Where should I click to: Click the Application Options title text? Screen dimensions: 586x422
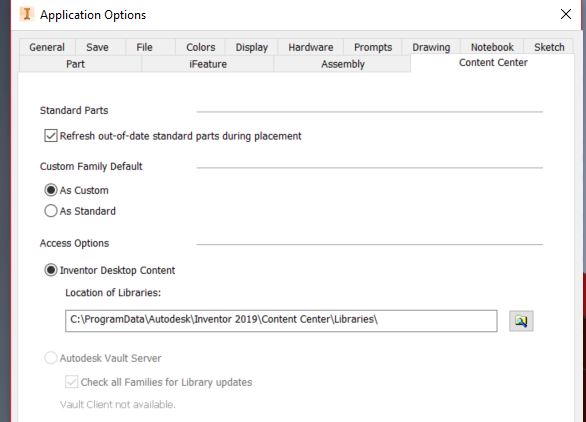93,15
